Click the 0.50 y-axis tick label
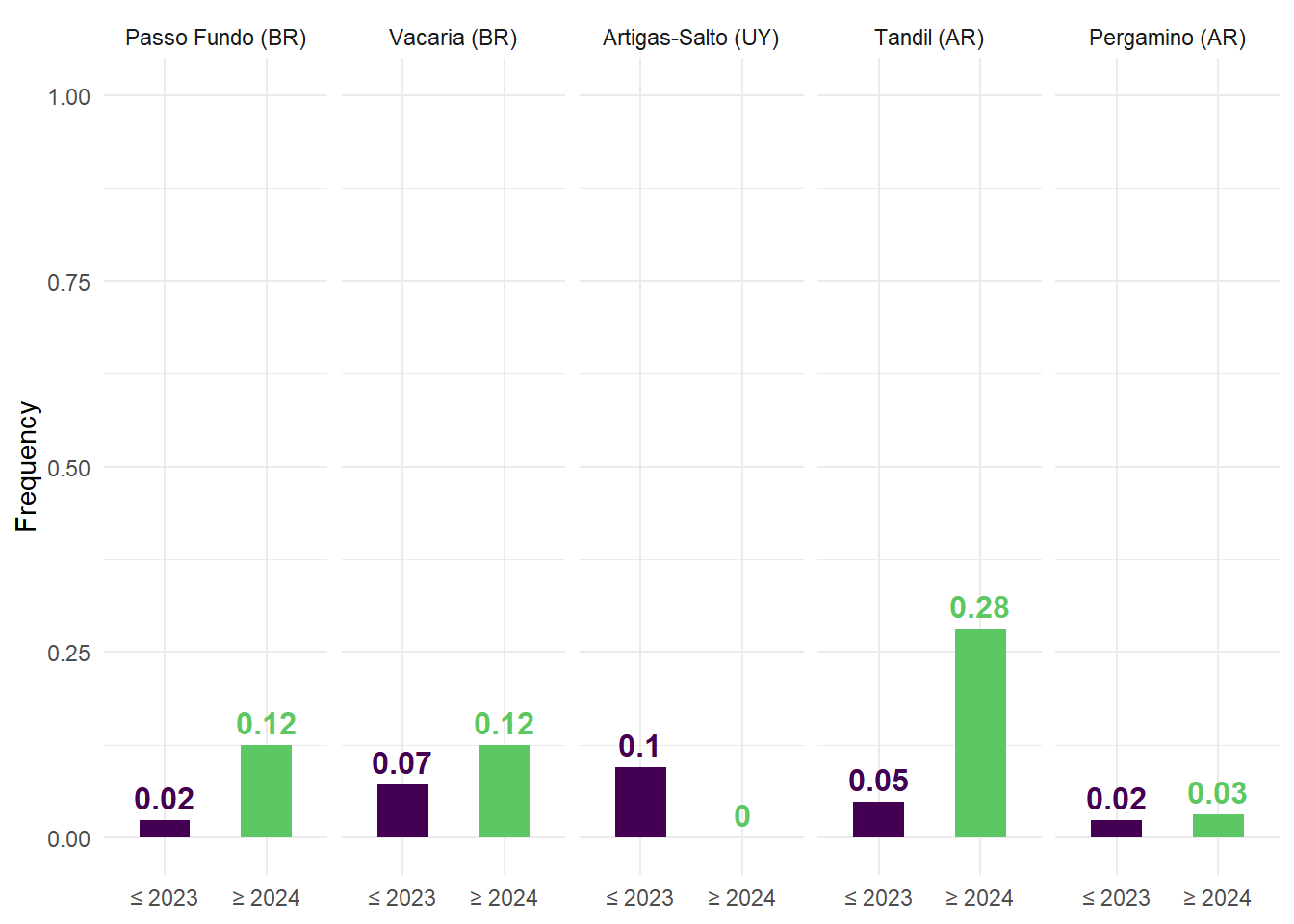This screenshot has height=924, width=1294. pos(68,469)
